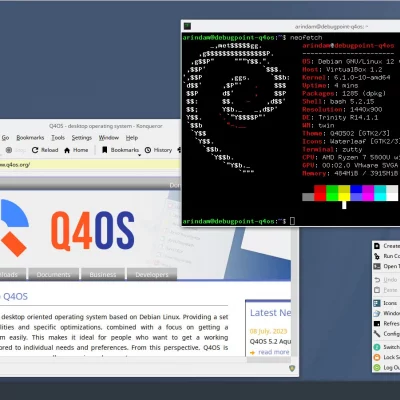The image size is (400, 400).
Task: Click 'Kernel: 6.1.0-10-amd64' terminal line
Action: click(x=346, y=78)
